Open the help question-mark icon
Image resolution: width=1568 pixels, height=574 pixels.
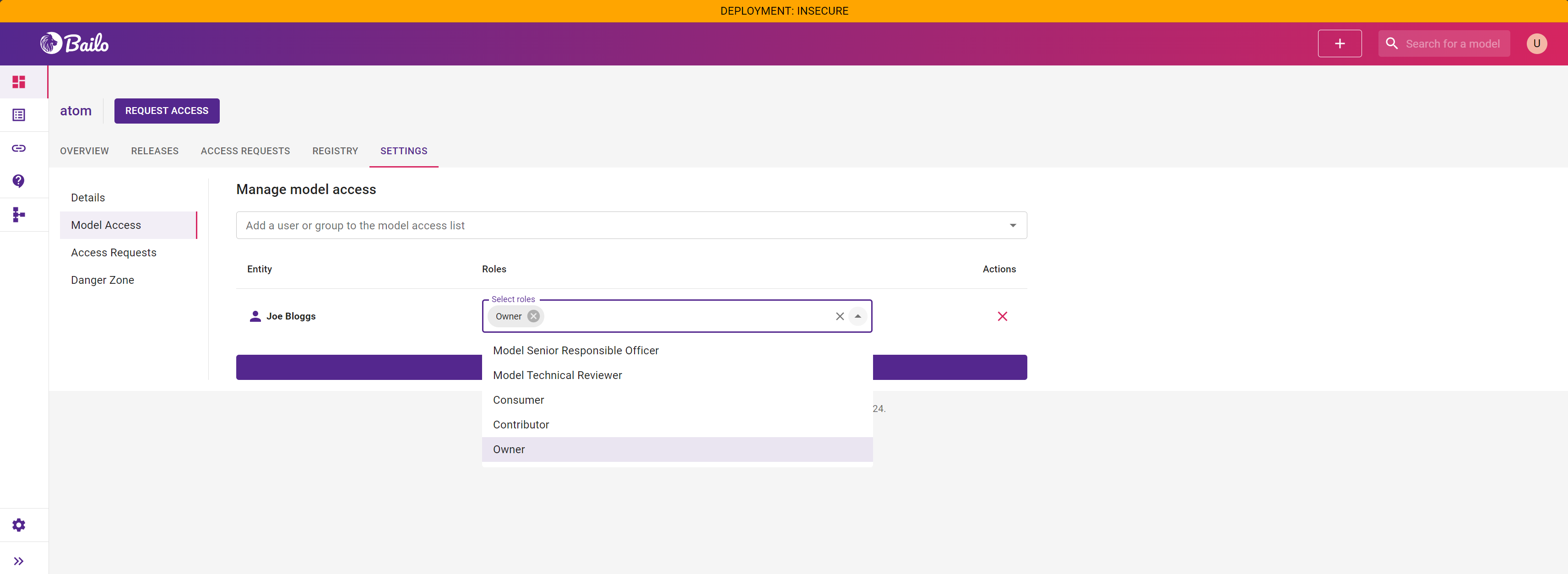[19, 181]
